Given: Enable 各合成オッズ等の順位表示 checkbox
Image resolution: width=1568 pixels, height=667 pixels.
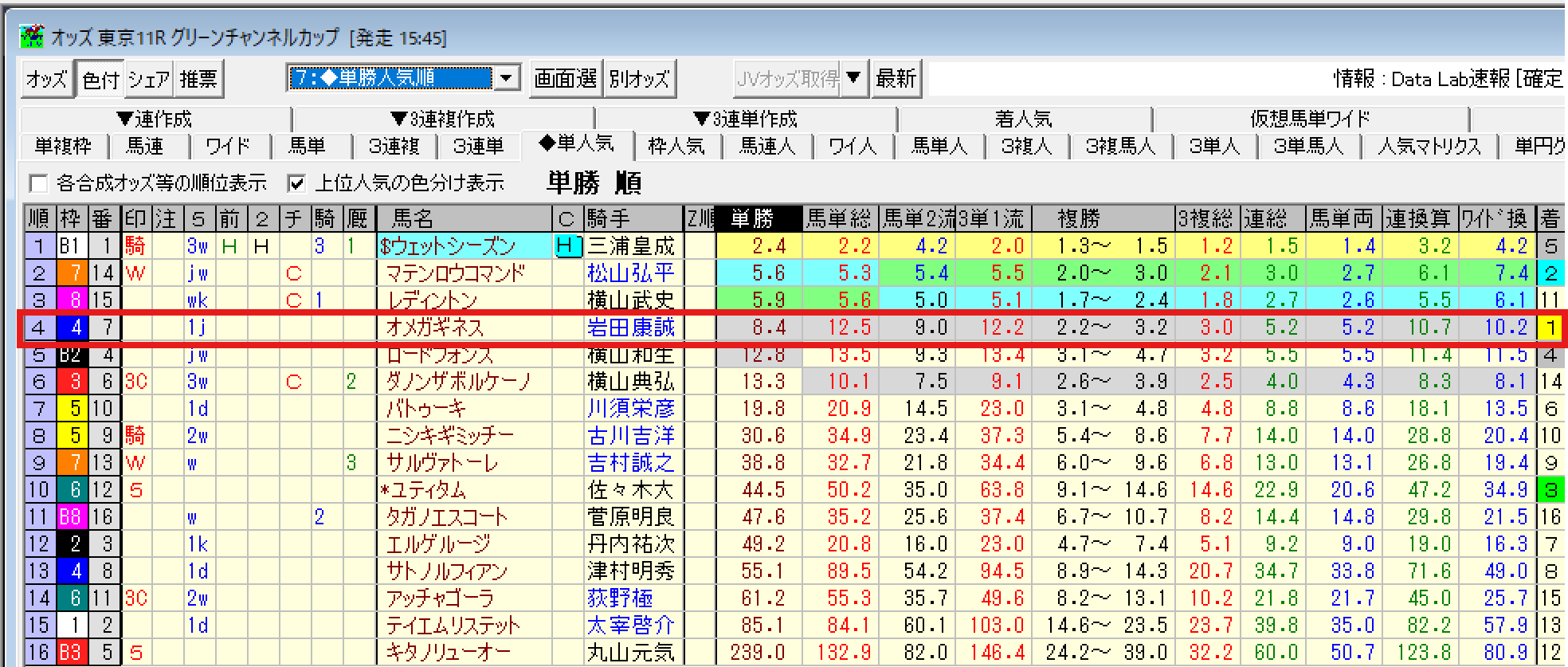Looking at the screenshot, I should click(38, 184).
